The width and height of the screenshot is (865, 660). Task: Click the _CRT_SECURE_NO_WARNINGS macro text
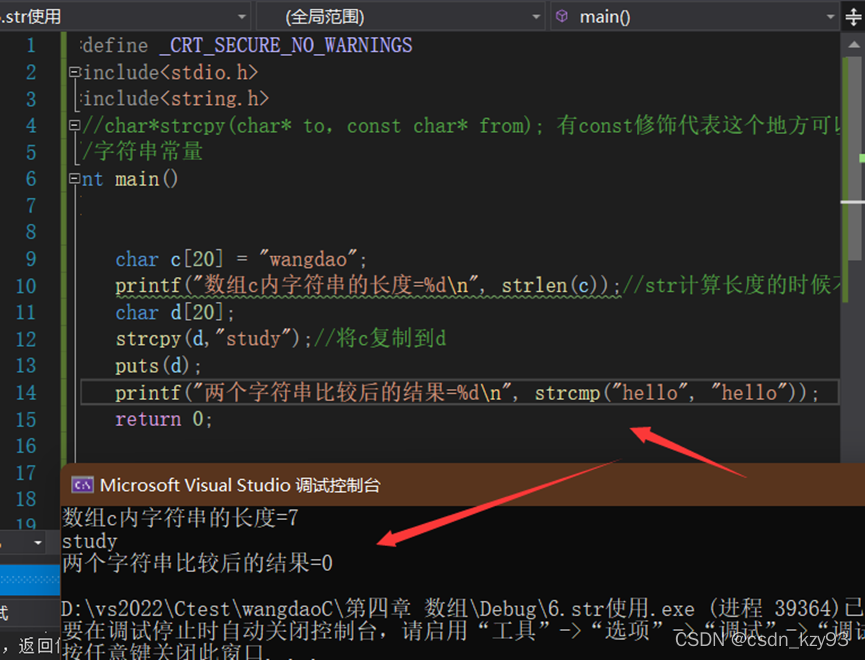point(286,45)
